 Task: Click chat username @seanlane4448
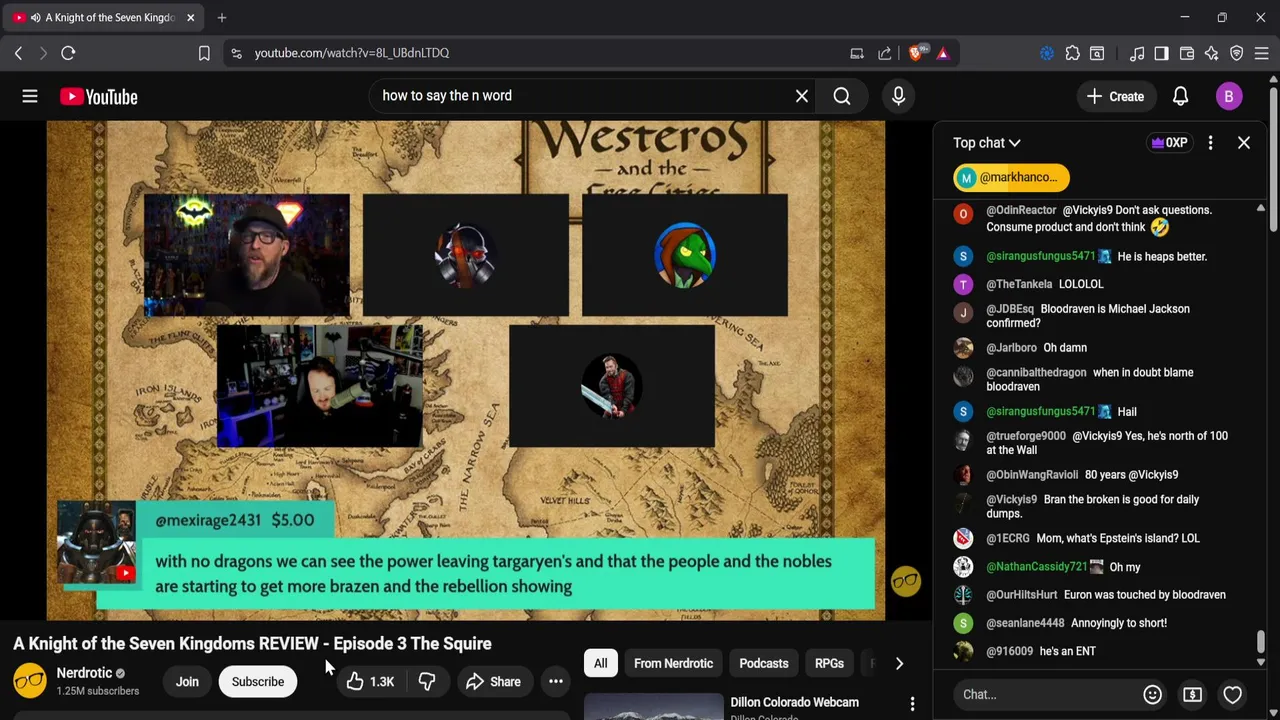1025,623
